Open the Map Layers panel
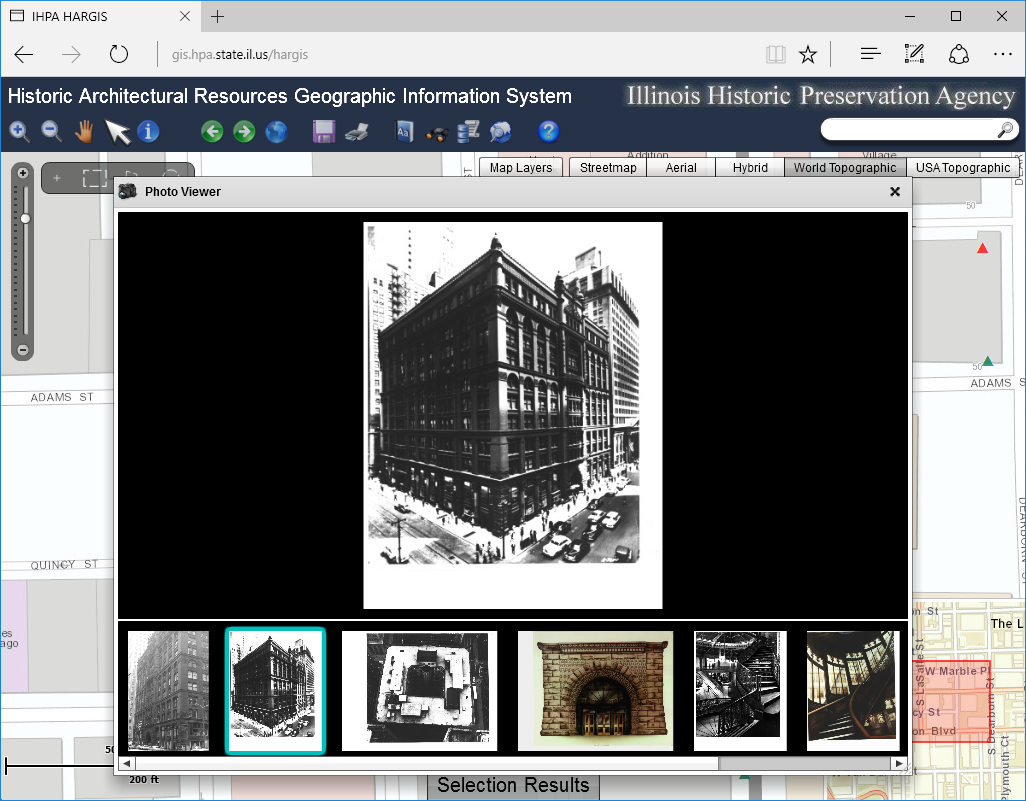This screenshot has height=801, width=1026. click(521, 168)
